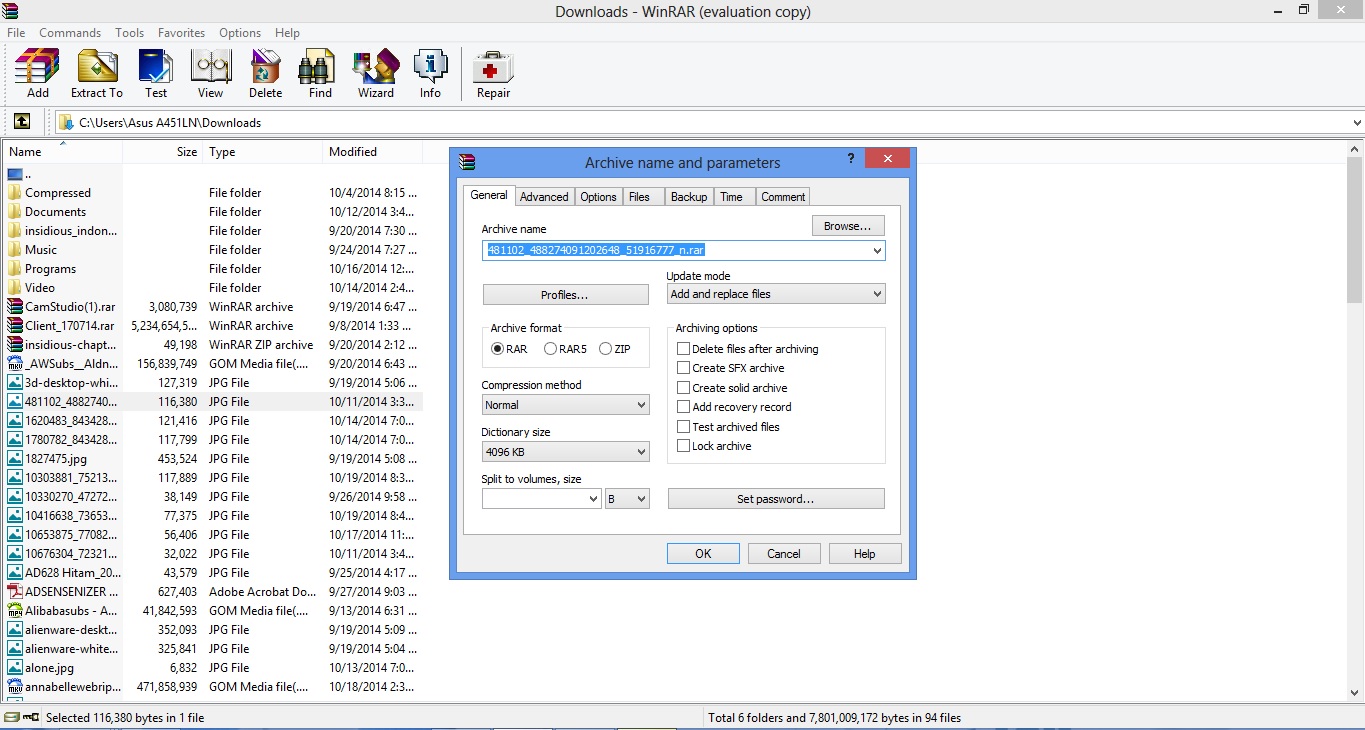Select the RAR archive format
Screen dimensions: 1365x730
[x=497, y=349]
